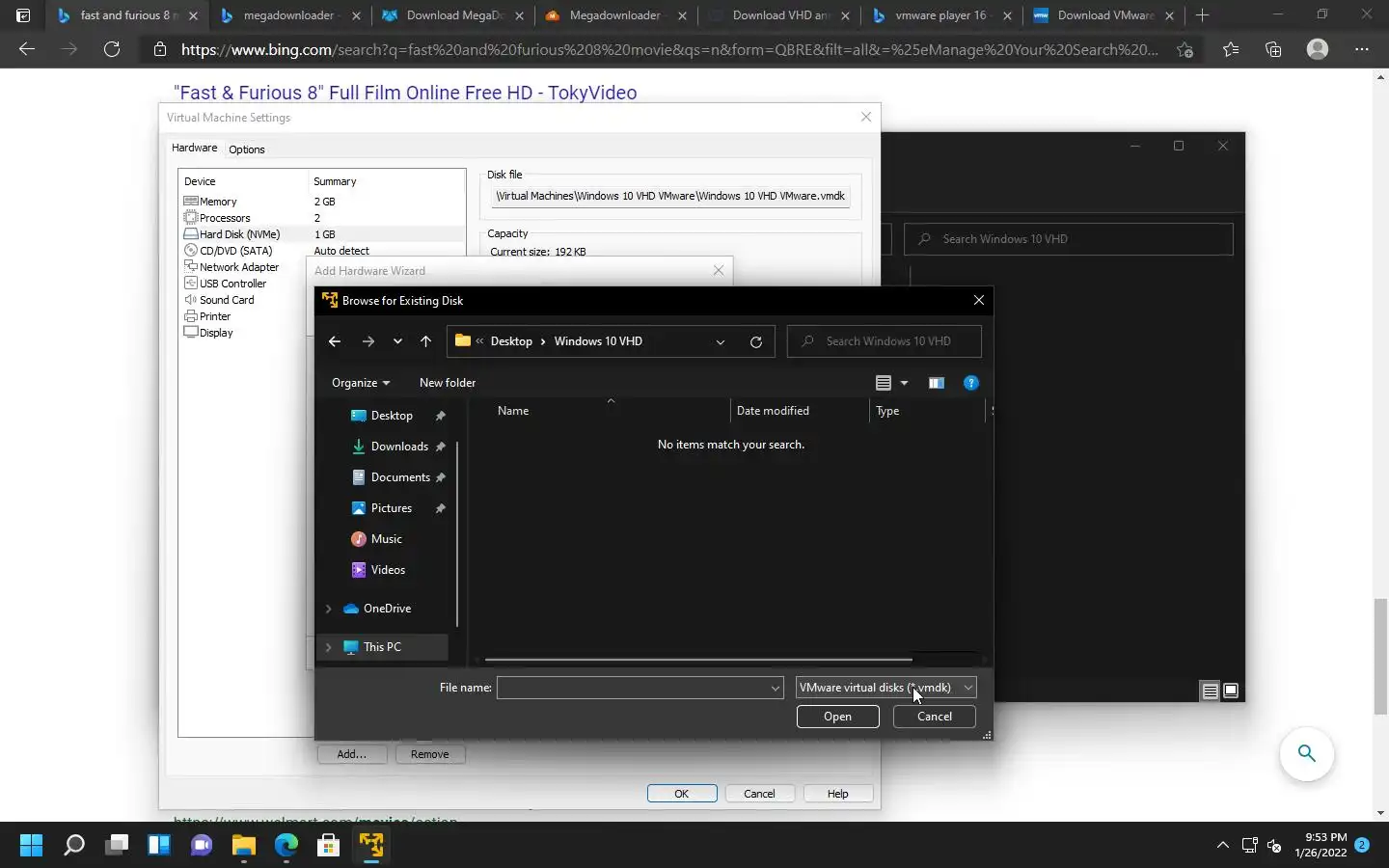Open help in browse dialog
Viewport: 1389px width, 868px height.
click(x=971, y=383)
